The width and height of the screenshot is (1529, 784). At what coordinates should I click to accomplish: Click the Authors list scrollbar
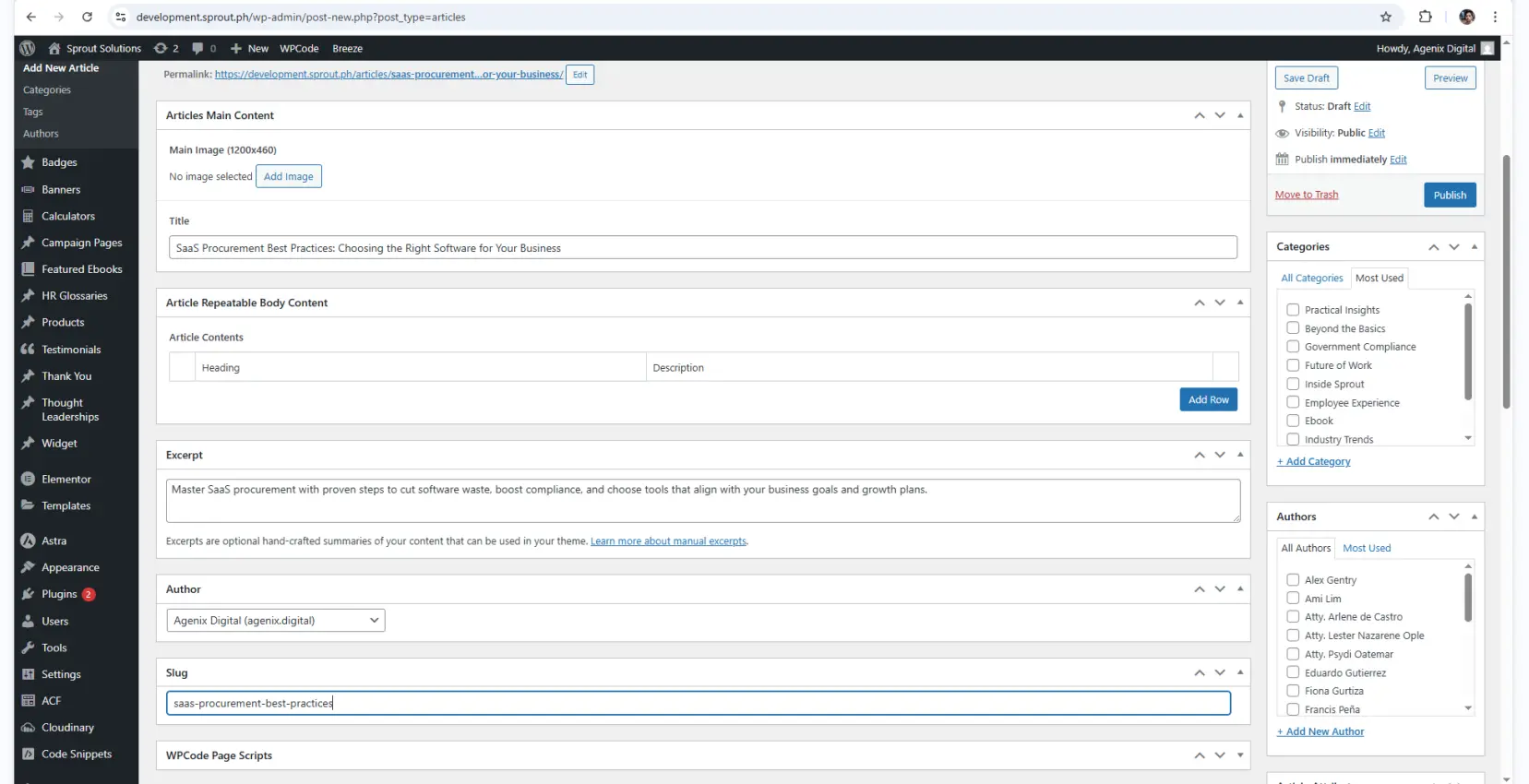pos(1468,597)
